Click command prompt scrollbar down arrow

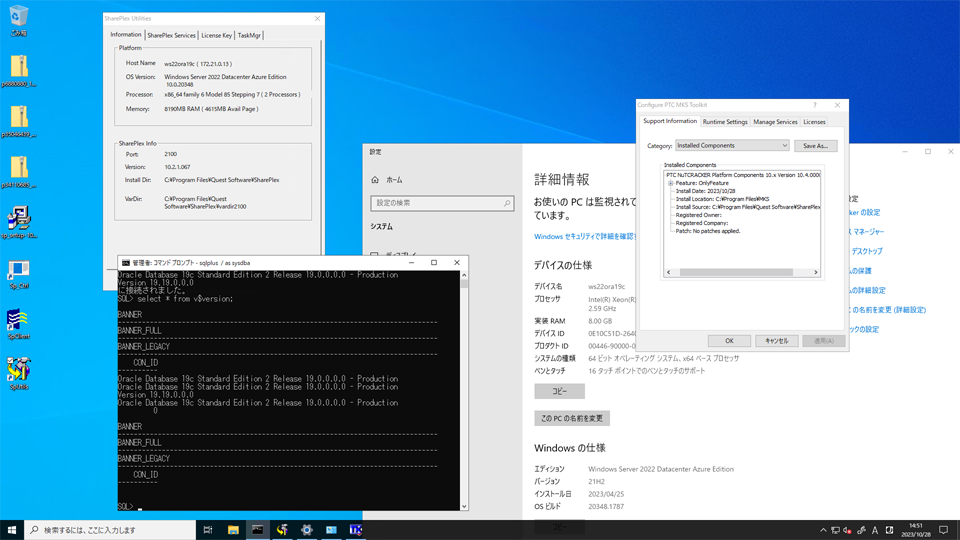click(x=464, y=506)
